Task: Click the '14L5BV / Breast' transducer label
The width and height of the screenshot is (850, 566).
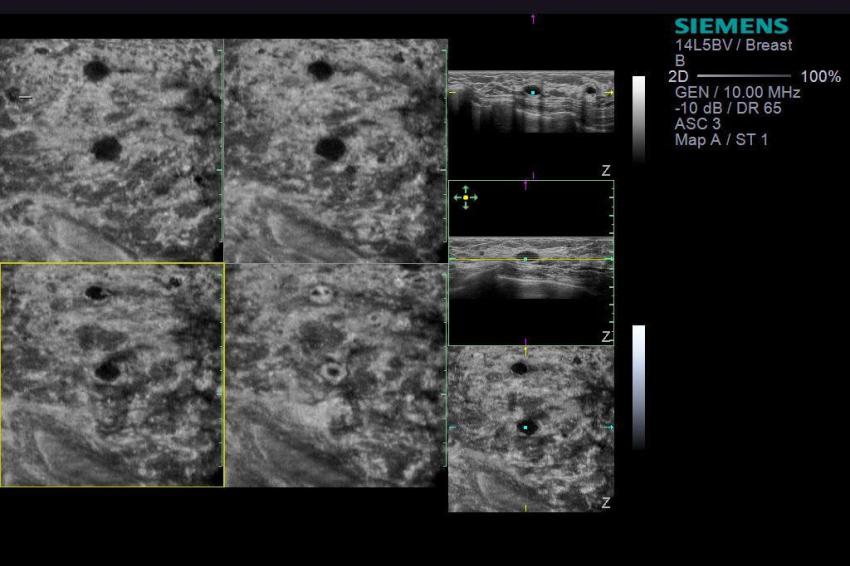Action: [x=733, y=45]
